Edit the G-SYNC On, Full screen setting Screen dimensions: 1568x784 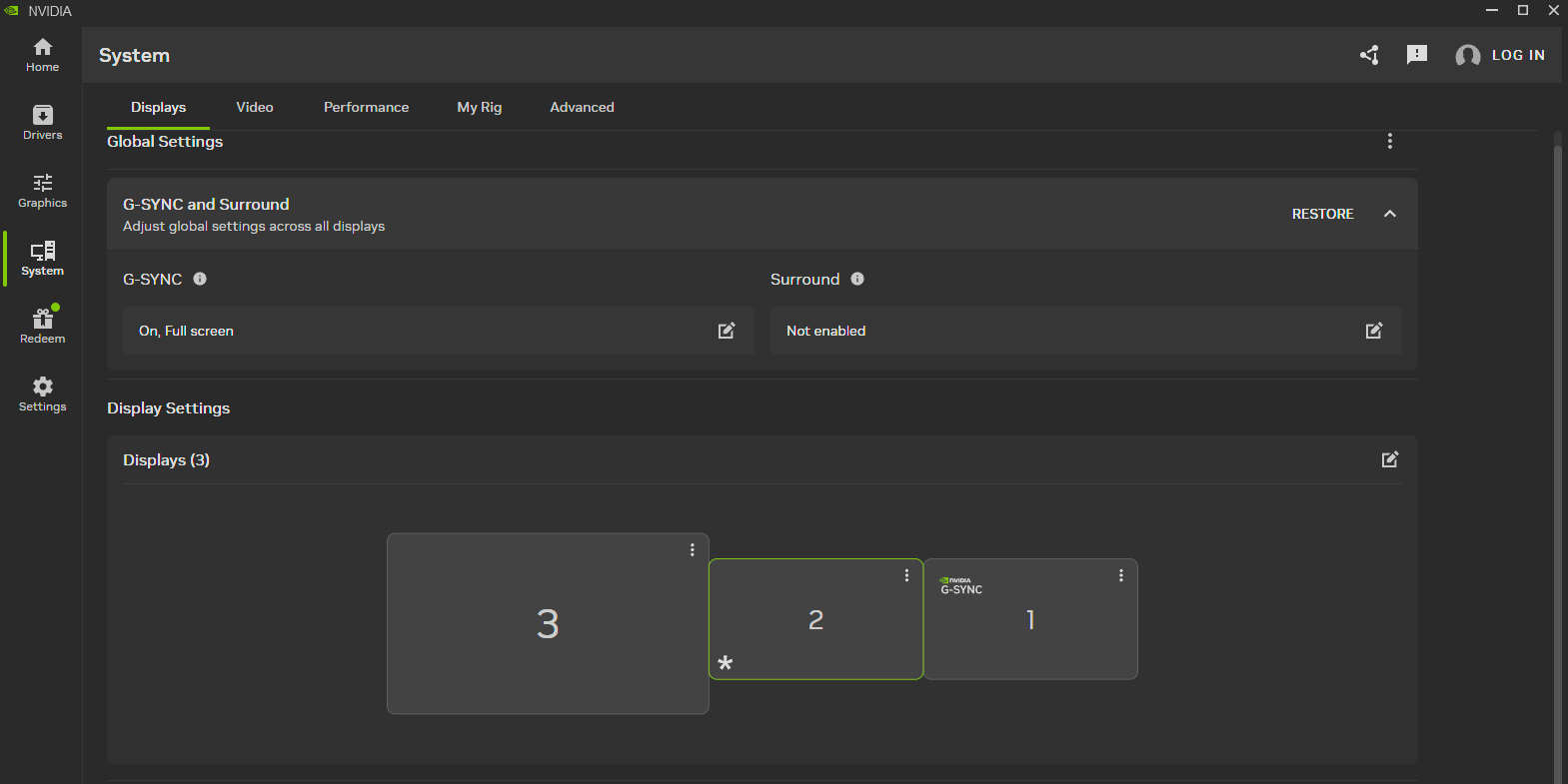tap(727, 331)
